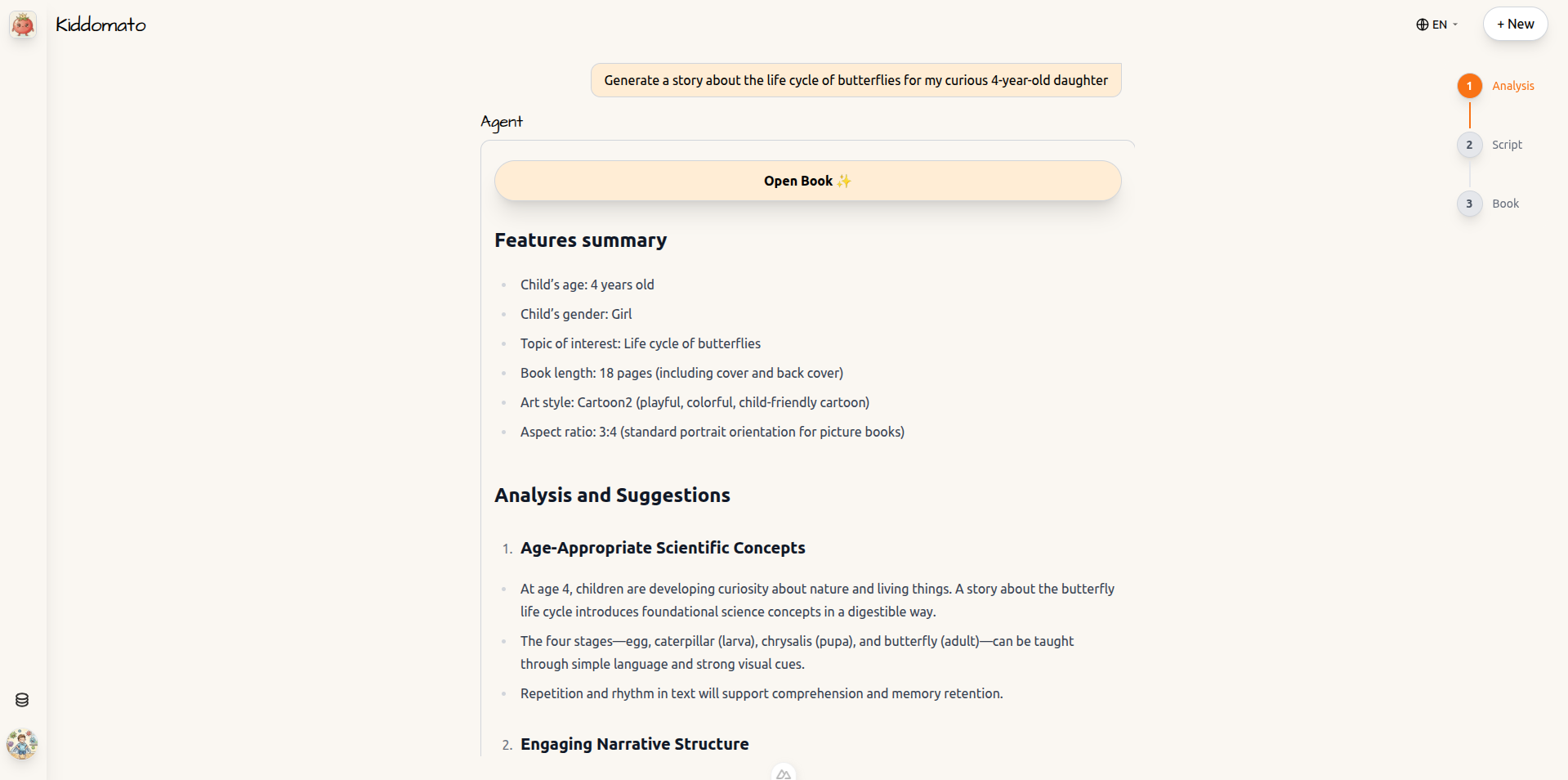Click the butterfly story prompt bubble
This screenshot has width=1568, height=780.
(x=855, y=79)
